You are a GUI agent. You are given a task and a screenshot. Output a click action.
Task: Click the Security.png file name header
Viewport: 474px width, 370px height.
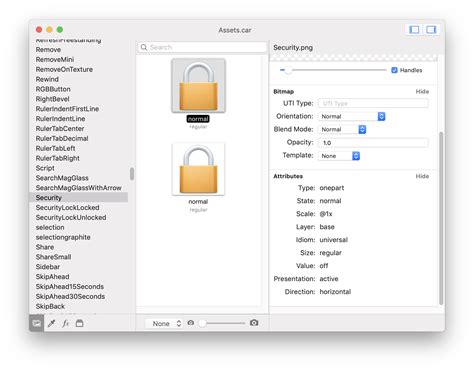(x=293, y=48)
